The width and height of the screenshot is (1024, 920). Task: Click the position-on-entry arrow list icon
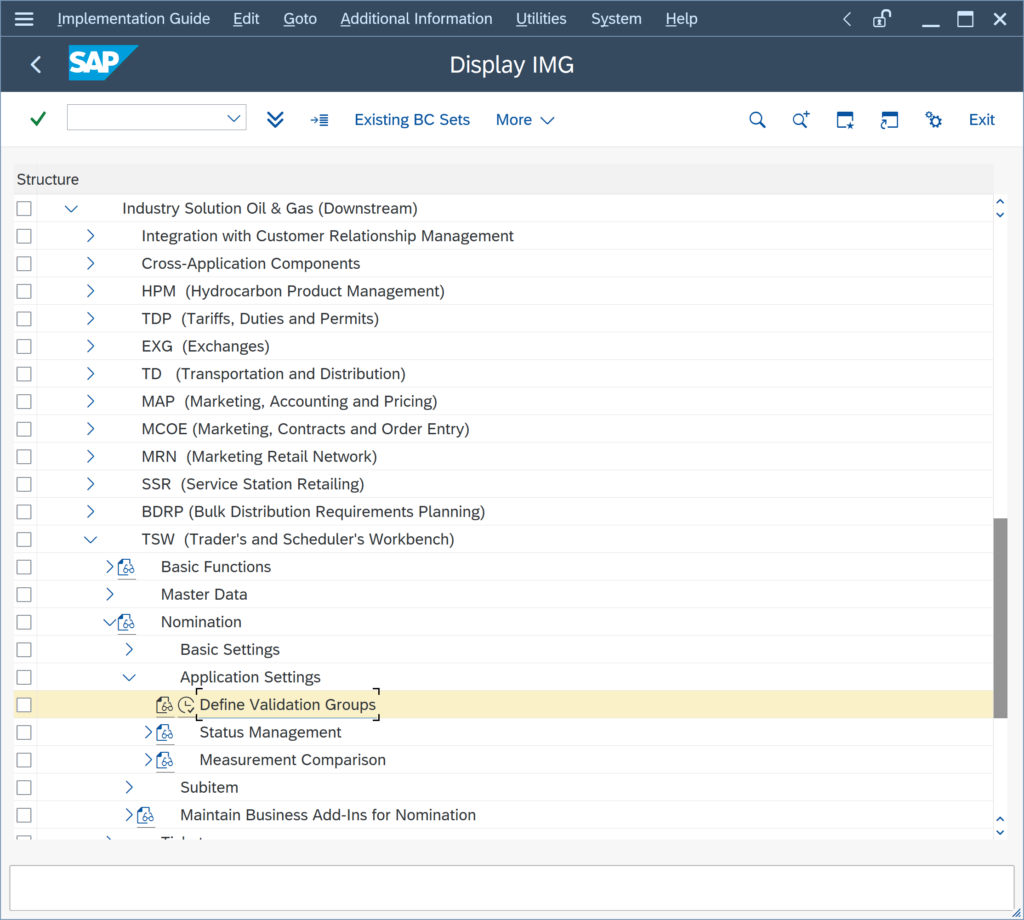tap(319, 120)
